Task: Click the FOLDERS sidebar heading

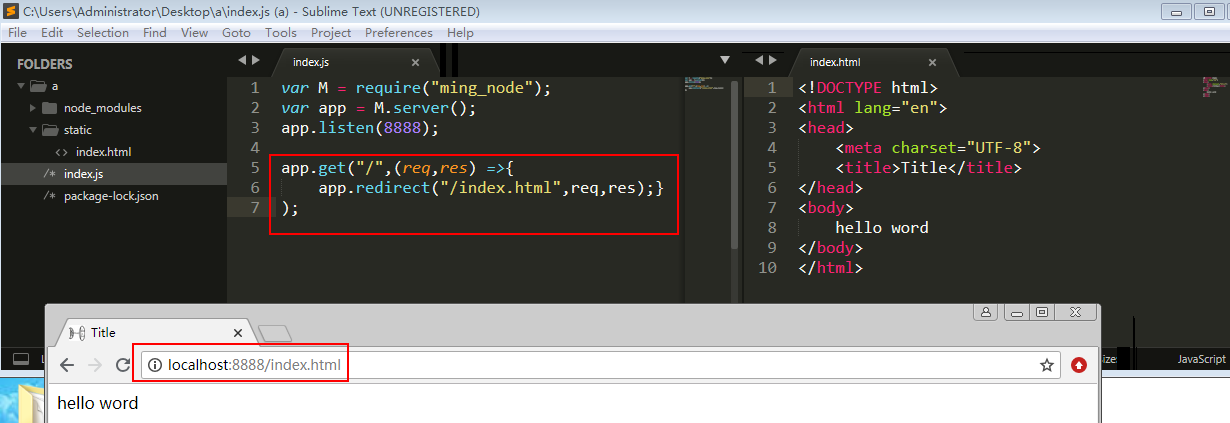Action: tap(45, 64)
